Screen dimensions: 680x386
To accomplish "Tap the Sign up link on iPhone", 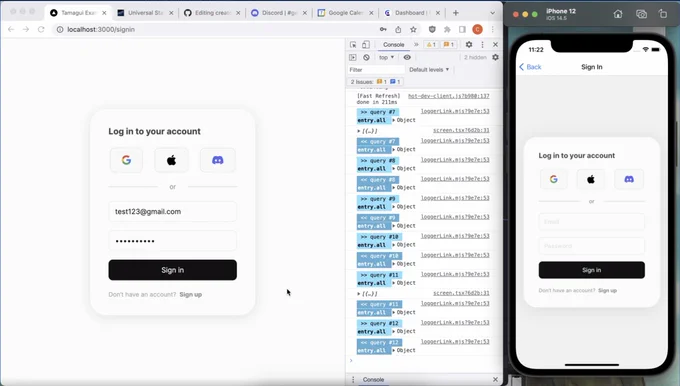I will click(x=607, y=291).
